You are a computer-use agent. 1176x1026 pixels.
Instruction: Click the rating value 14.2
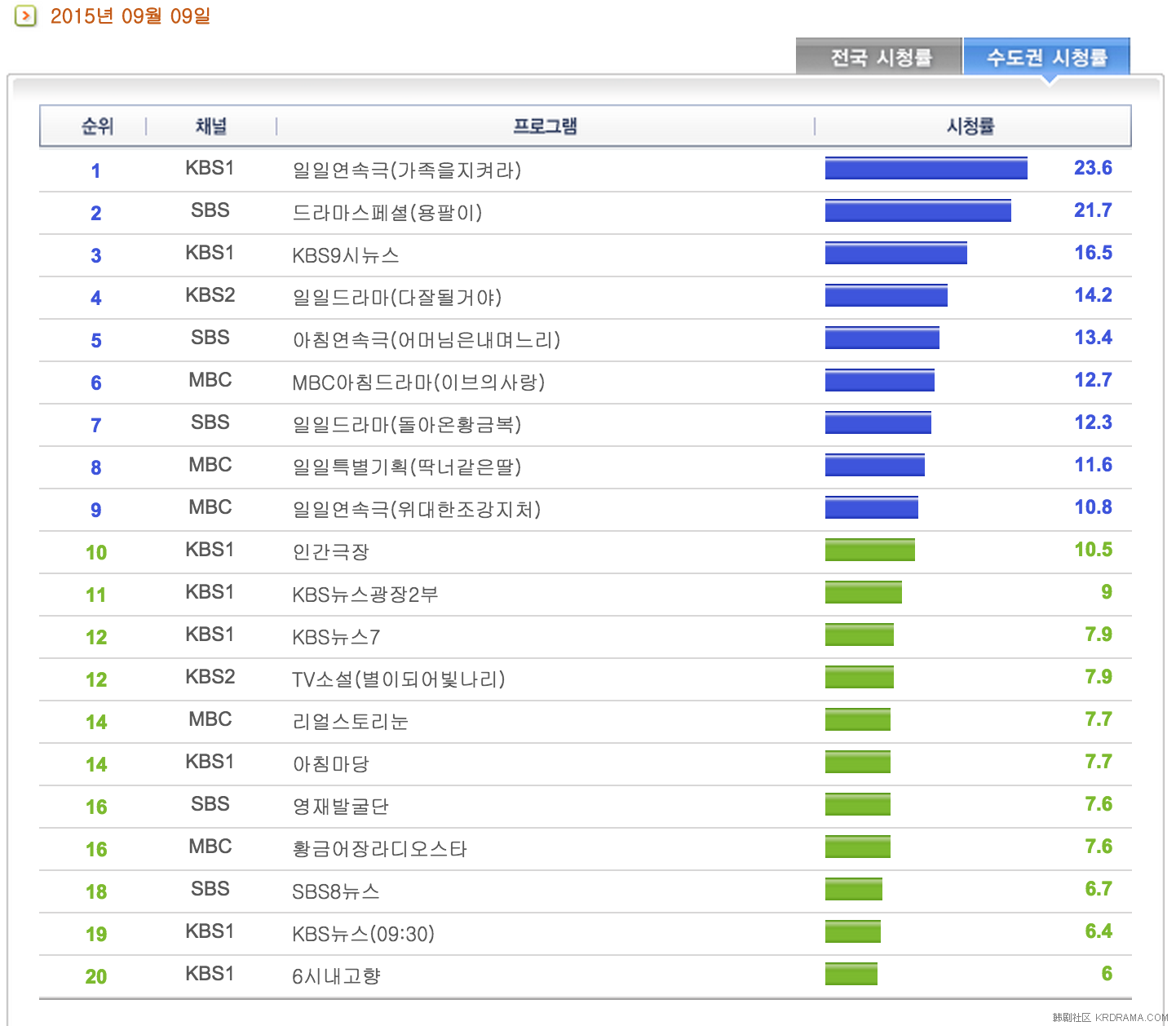1093,295
